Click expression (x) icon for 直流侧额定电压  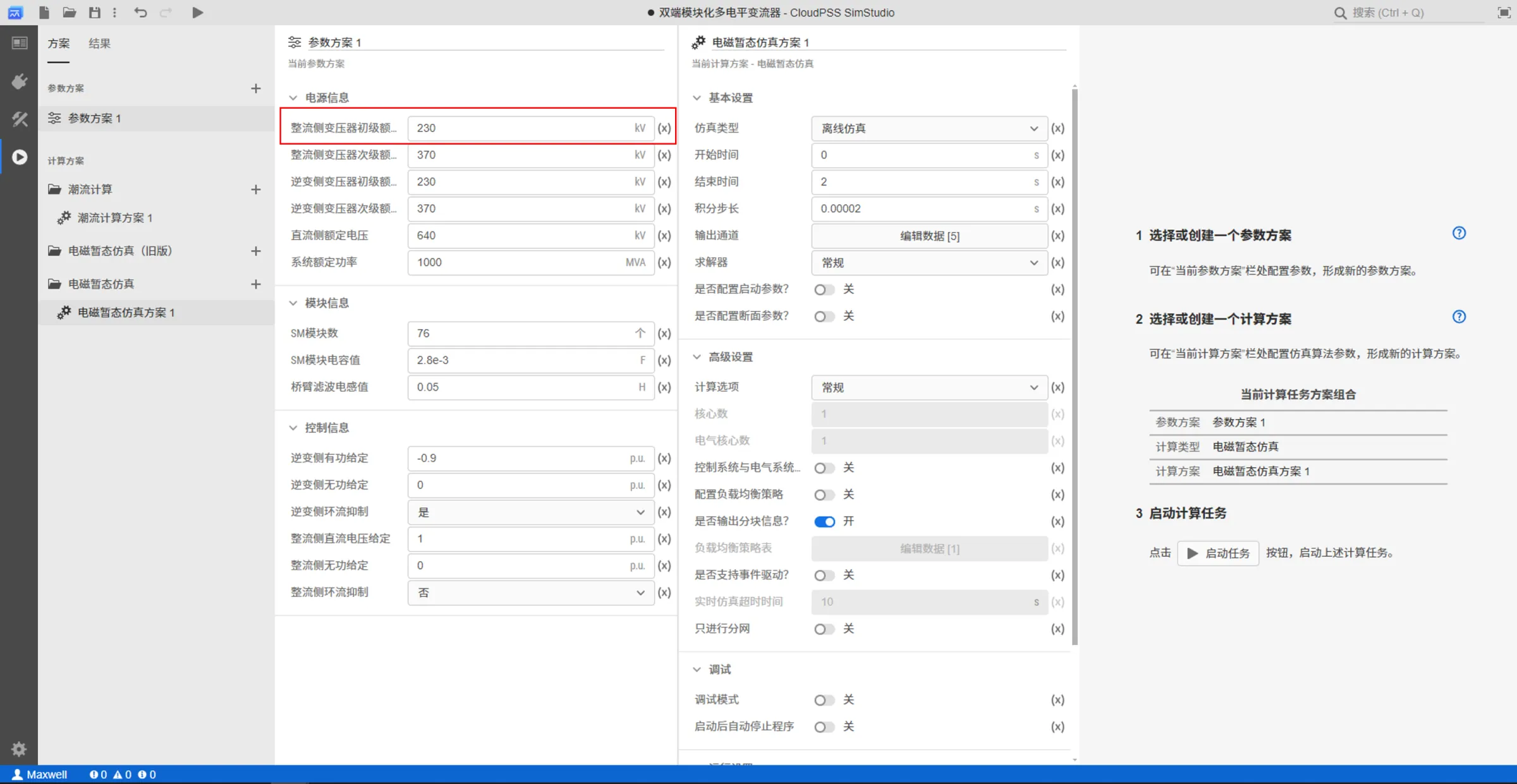coord(664,236)
